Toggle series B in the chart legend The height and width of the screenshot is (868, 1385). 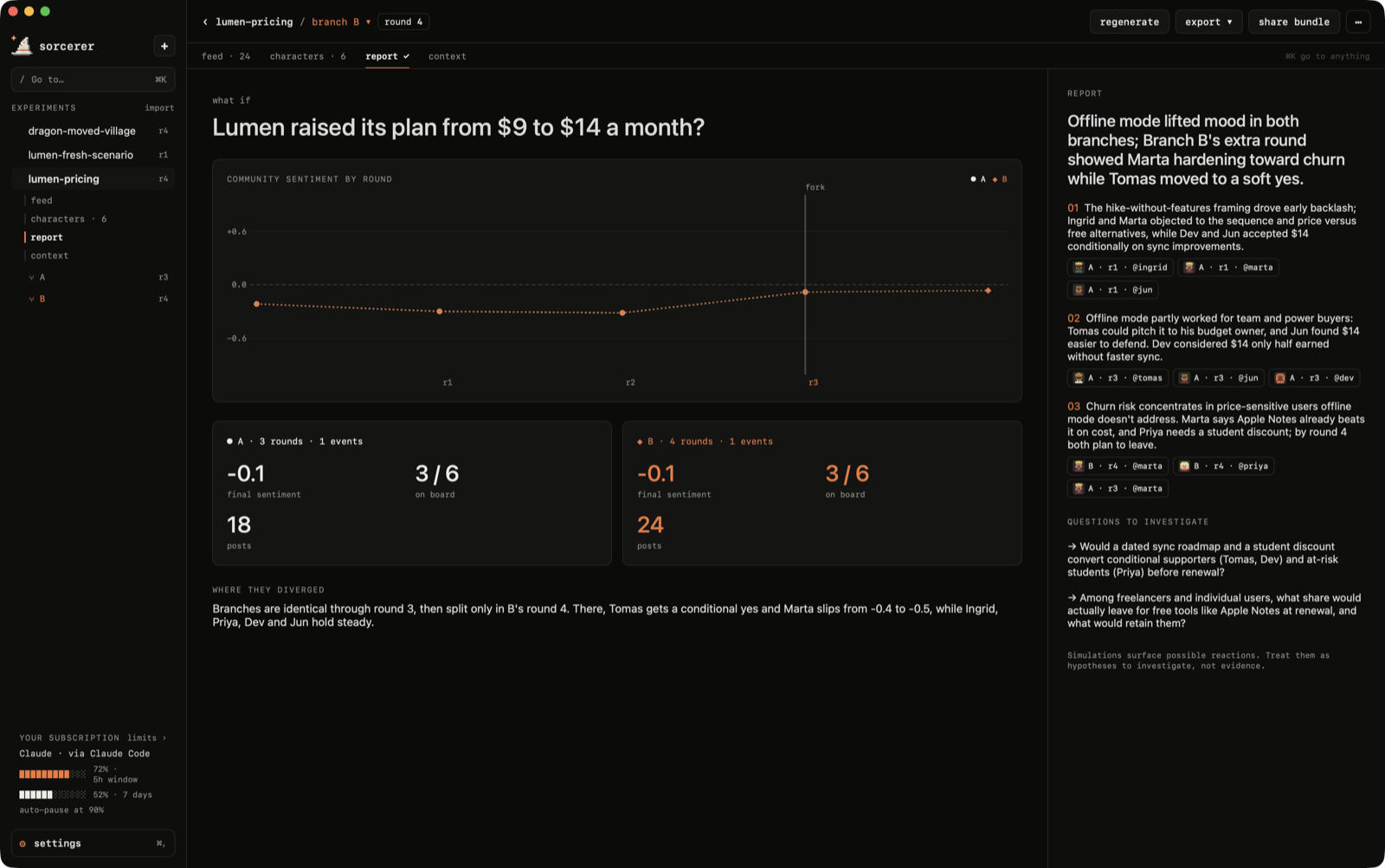point(1000,179)
